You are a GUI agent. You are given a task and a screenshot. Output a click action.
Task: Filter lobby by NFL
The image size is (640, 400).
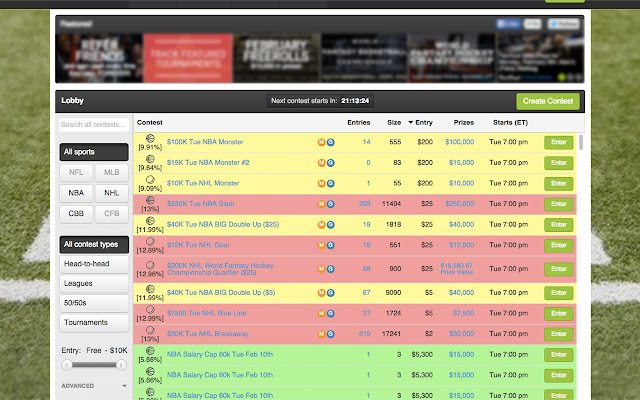[x=76, y=172]
